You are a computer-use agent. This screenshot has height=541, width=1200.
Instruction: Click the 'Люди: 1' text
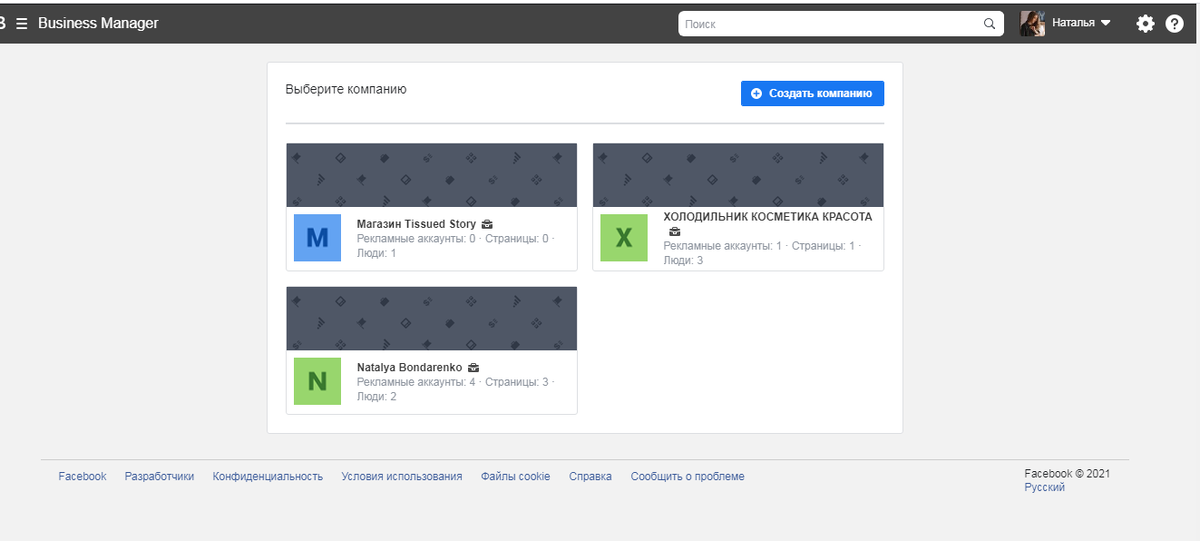point(377,254)
